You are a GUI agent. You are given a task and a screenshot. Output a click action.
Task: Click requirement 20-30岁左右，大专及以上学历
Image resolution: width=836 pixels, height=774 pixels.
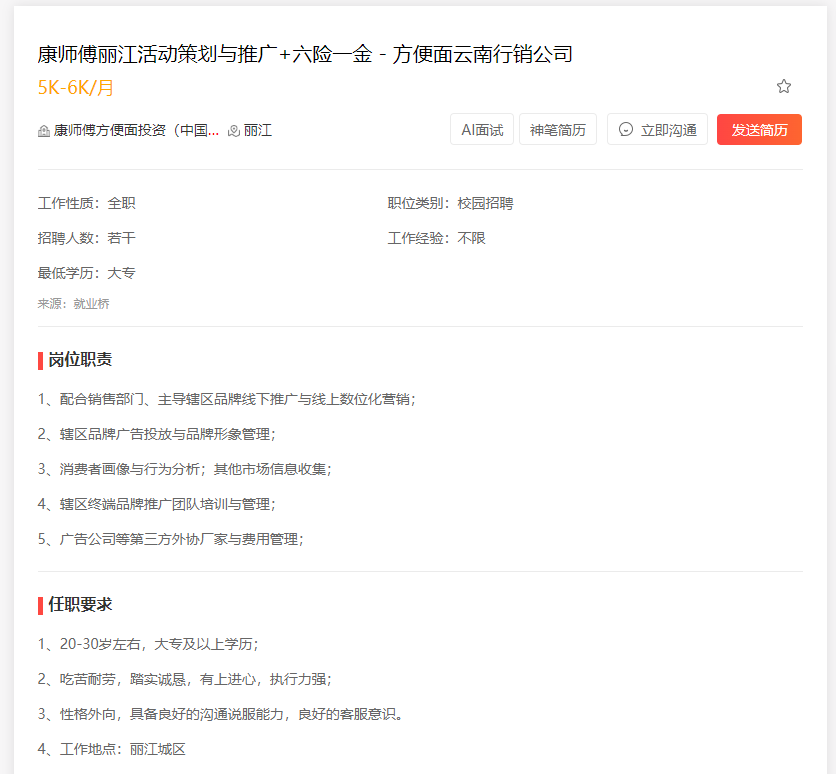pyautogui.click(x=148, y=644)
